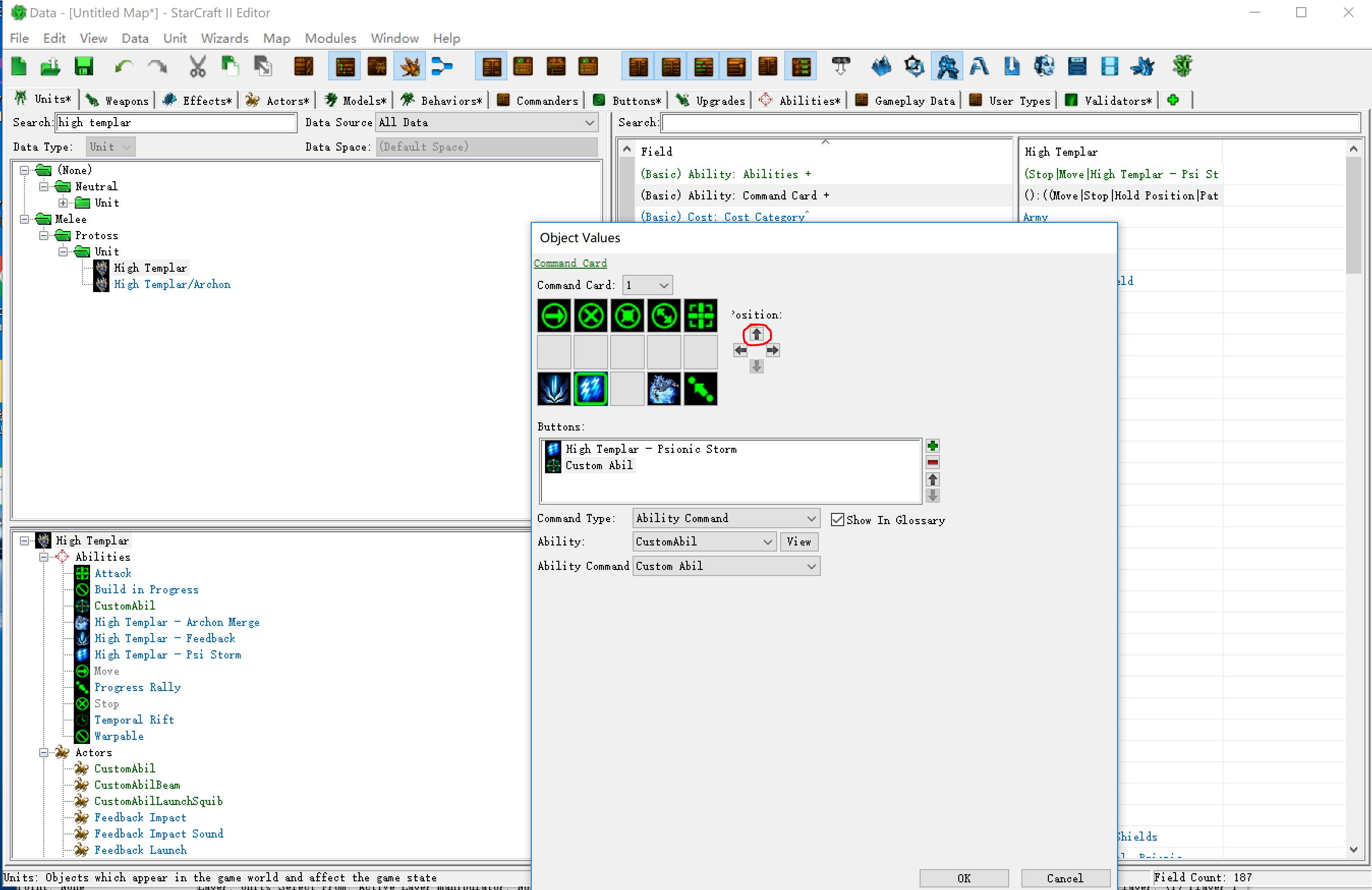Screen dimensions: 1372x890
Task: Open the File menu
Action: [x=19, y=38]
